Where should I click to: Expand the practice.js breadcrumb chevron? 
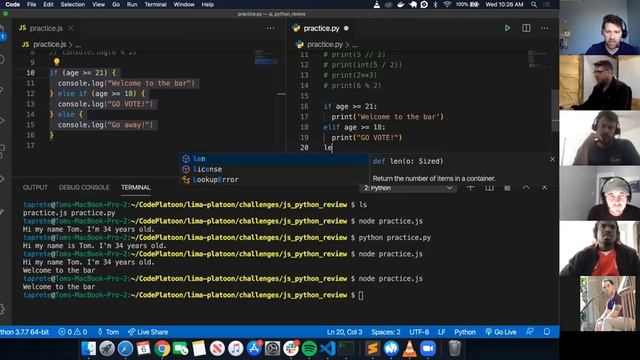[x=71, y=44]
